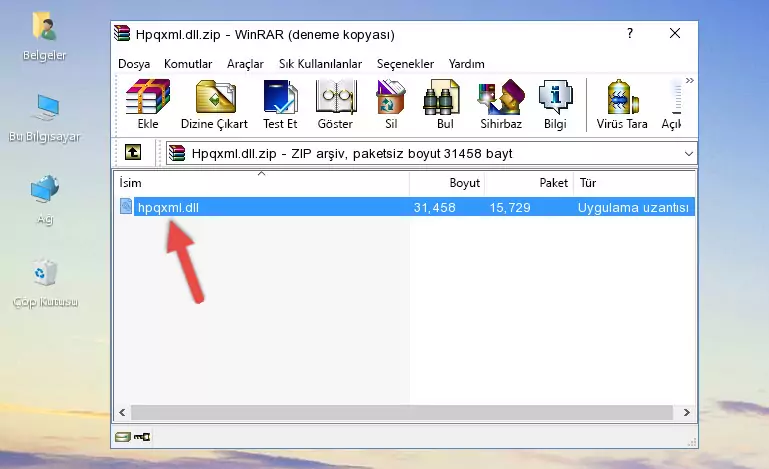Screen dimensions: 769x469
Task: Open the Araçlar menu
Action: click(x=245, y=64)
